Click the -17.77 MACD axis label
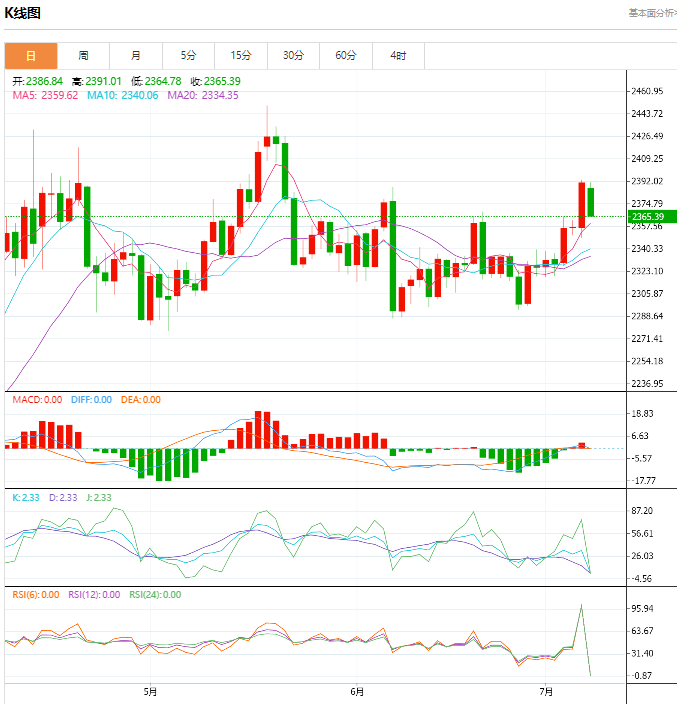This screenshot has width=677, height=704. (644, 481)
